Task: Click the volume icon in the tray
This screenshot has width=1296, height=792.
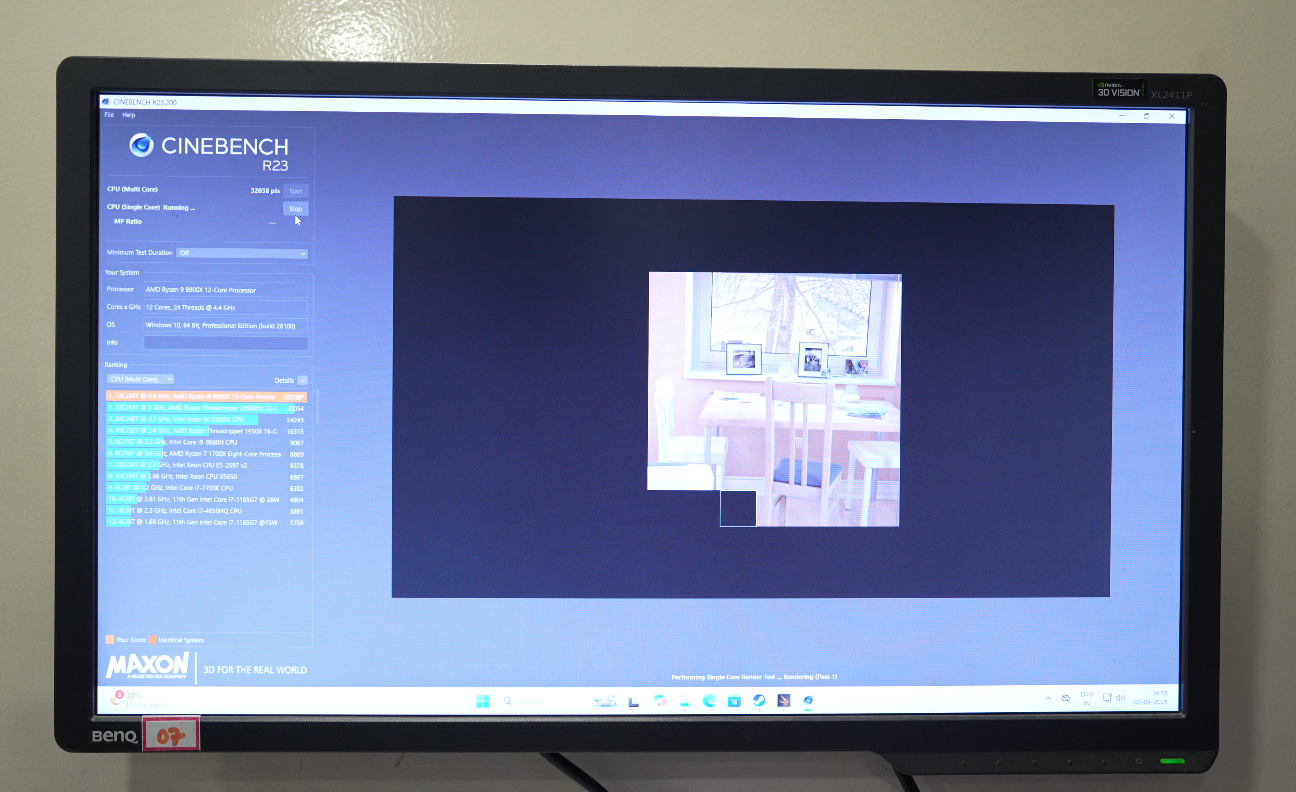Action: click(1120, 698)
